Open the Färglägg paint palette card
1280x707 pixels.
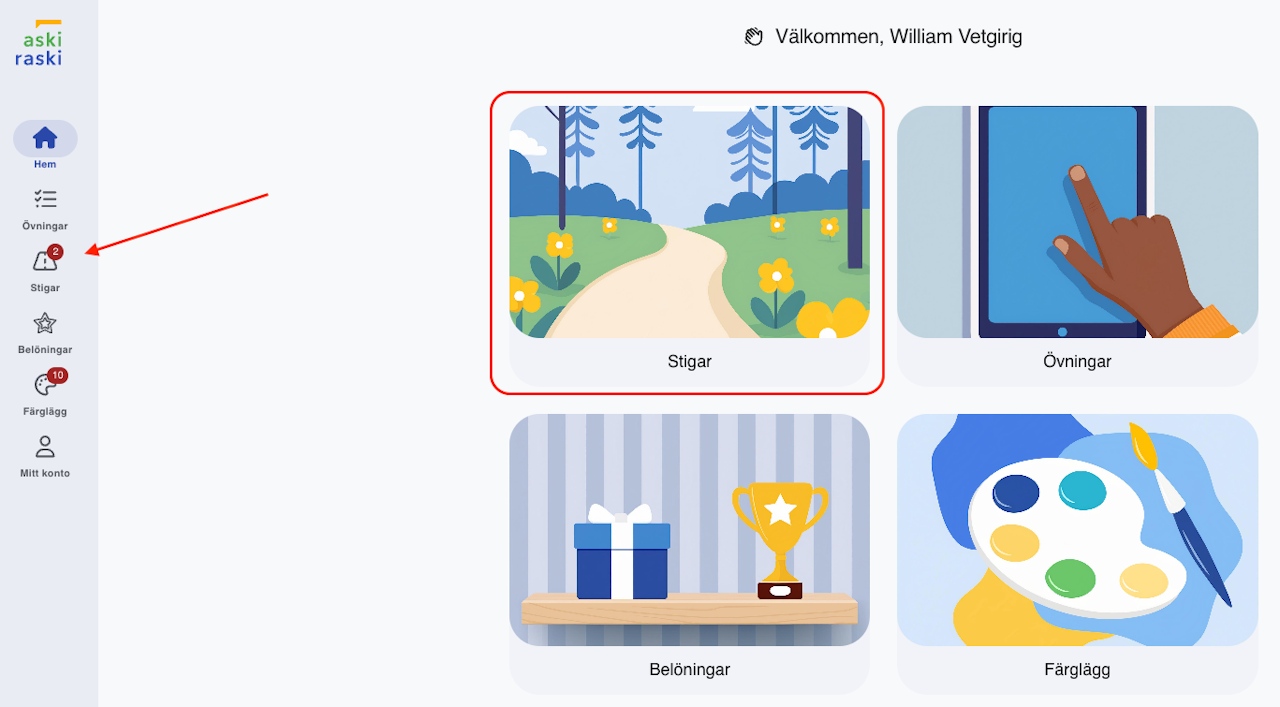1077,554
